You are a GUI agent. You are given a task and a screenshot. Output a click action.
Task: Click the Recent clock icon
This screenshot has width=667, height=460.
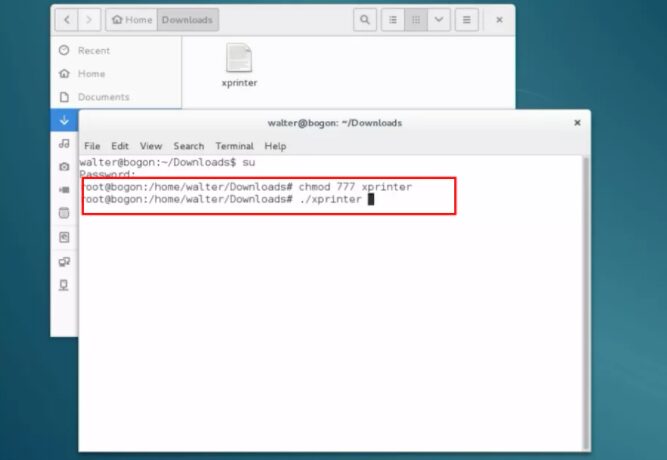tap(64, 50)
